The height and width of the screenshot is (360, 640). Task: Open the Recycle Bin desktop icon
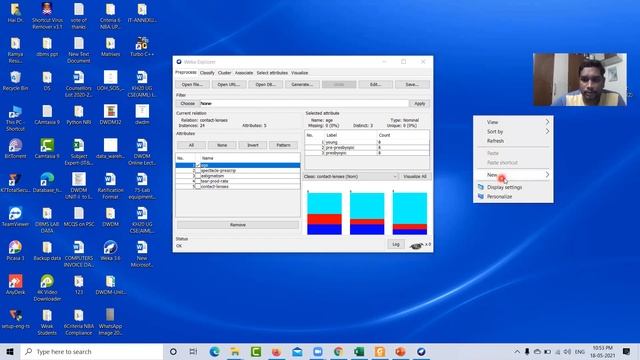click(15, 81)
